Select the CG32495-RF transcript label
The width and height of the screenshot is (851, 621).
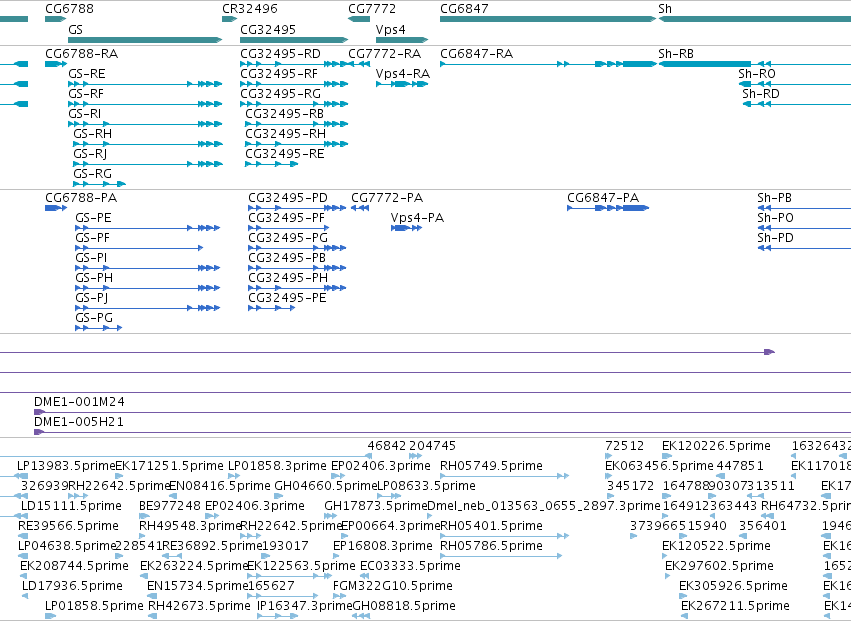tap(279, 74)
